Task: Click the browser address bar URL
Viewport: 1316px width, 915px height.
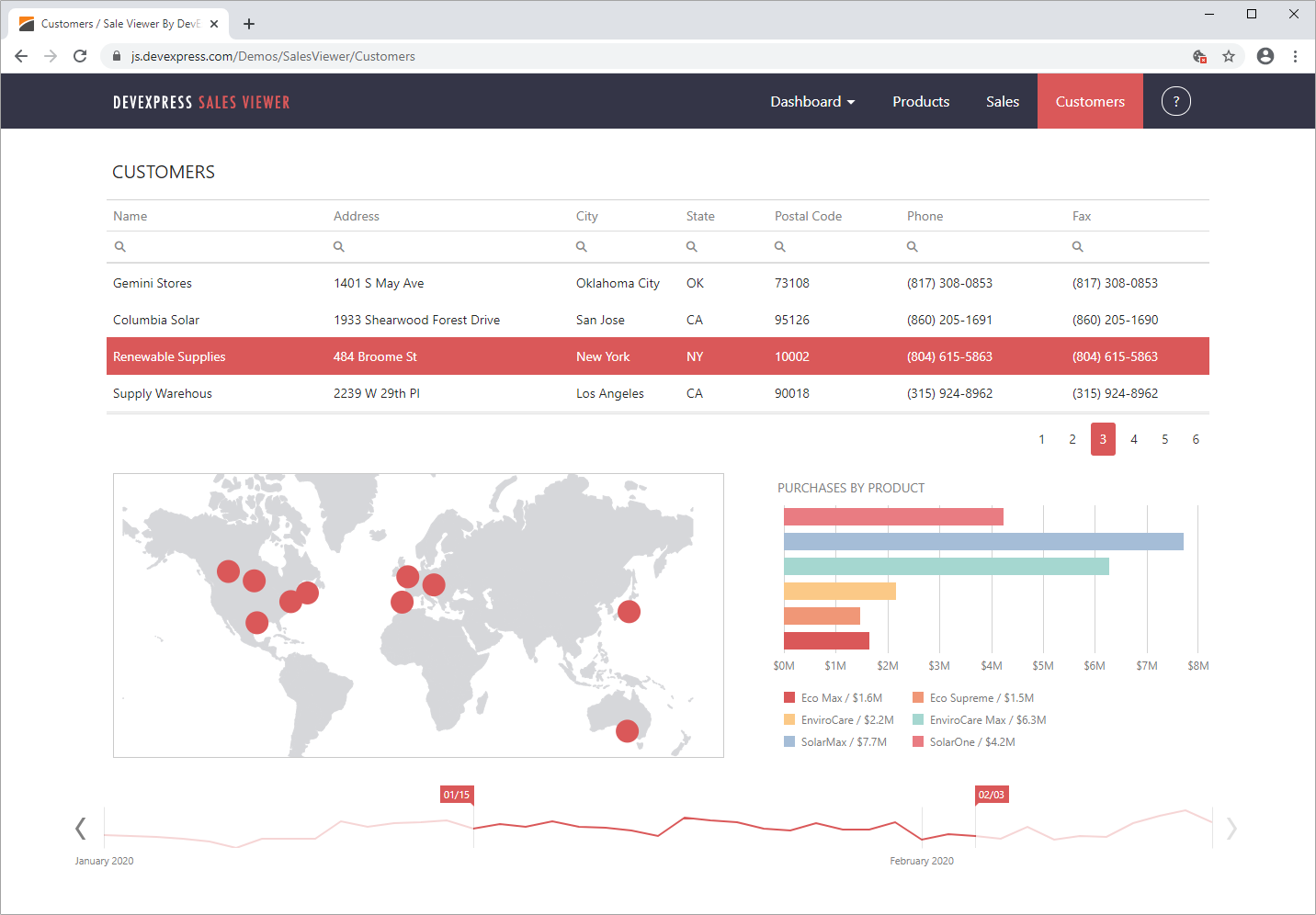Action: 273,56
